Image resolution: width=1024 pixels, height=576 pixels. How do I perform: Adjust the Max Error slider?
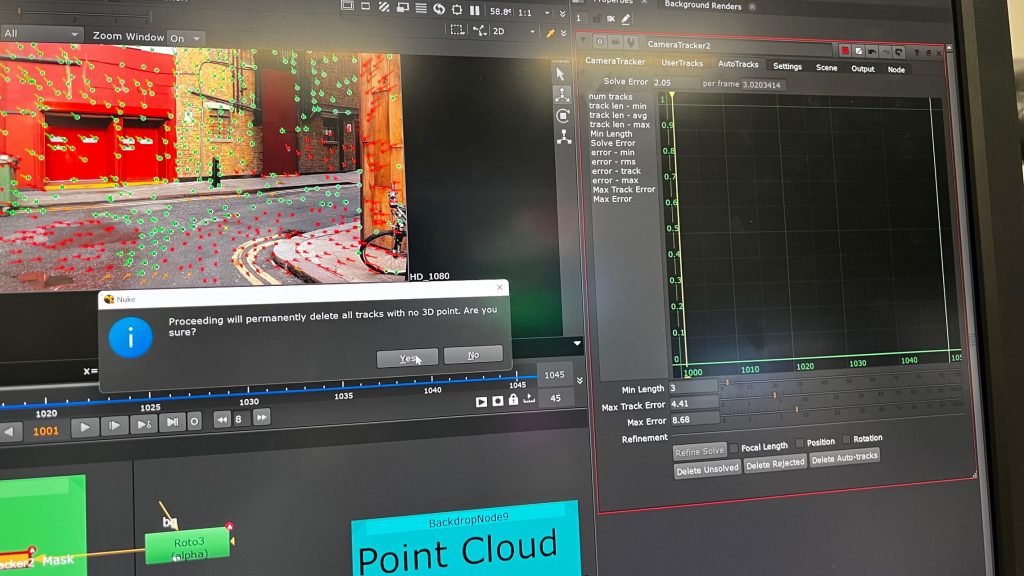click(842, 409)
